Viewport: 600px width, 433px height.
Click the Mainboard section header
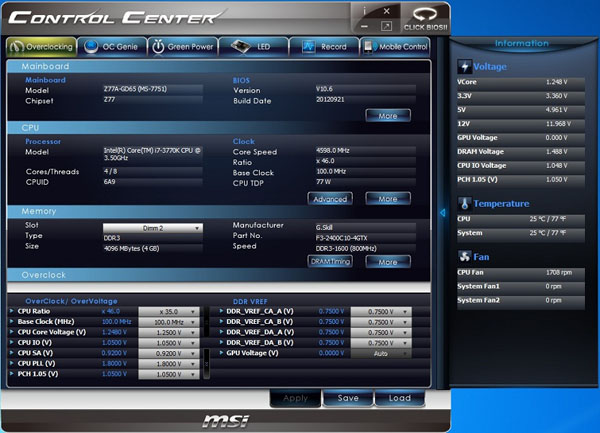[x=219, y=67]
